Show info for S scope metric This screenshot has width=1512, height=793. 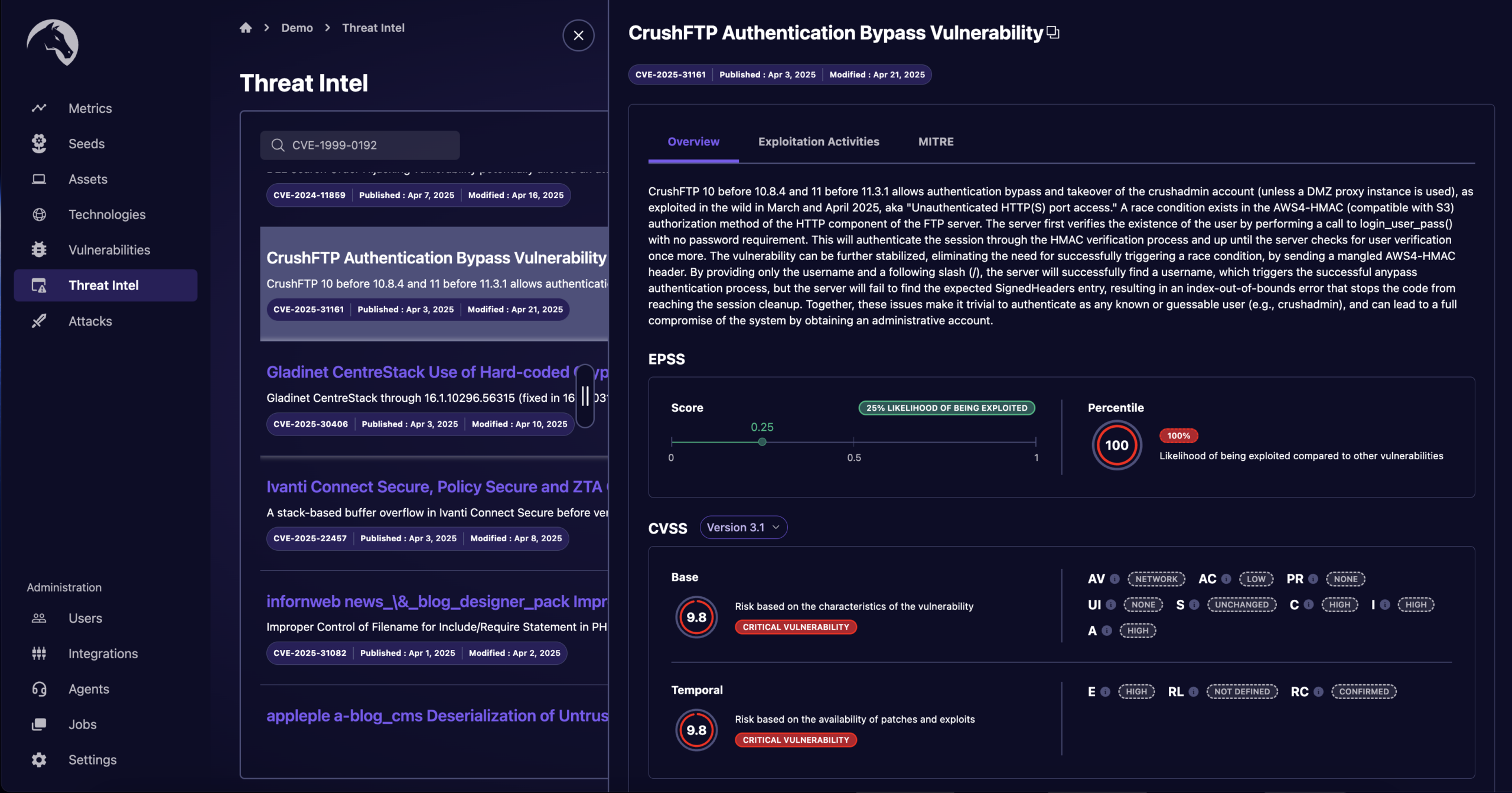click(1194, 604)
